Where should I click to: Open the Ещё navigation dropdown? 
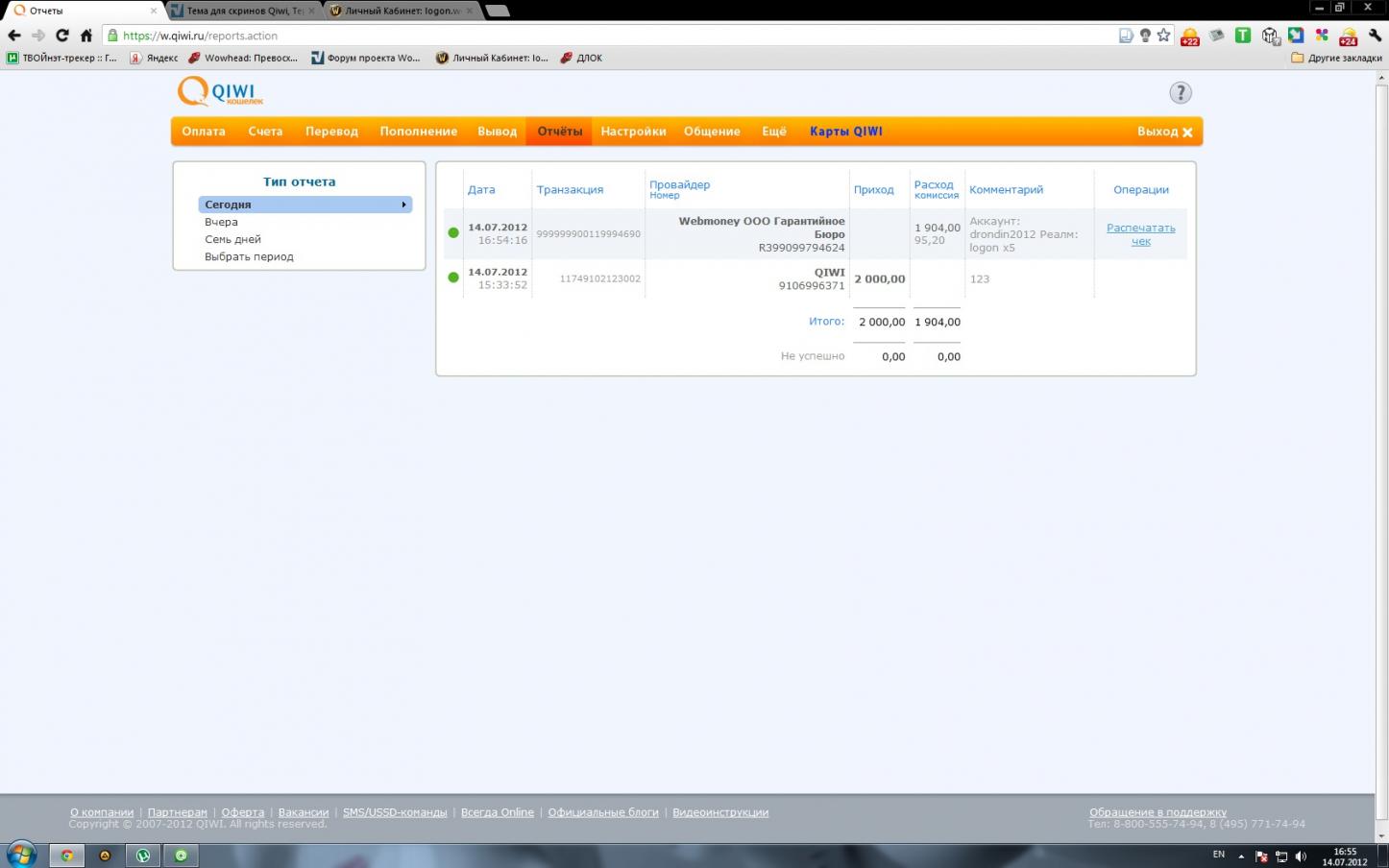tap(774, 132)
